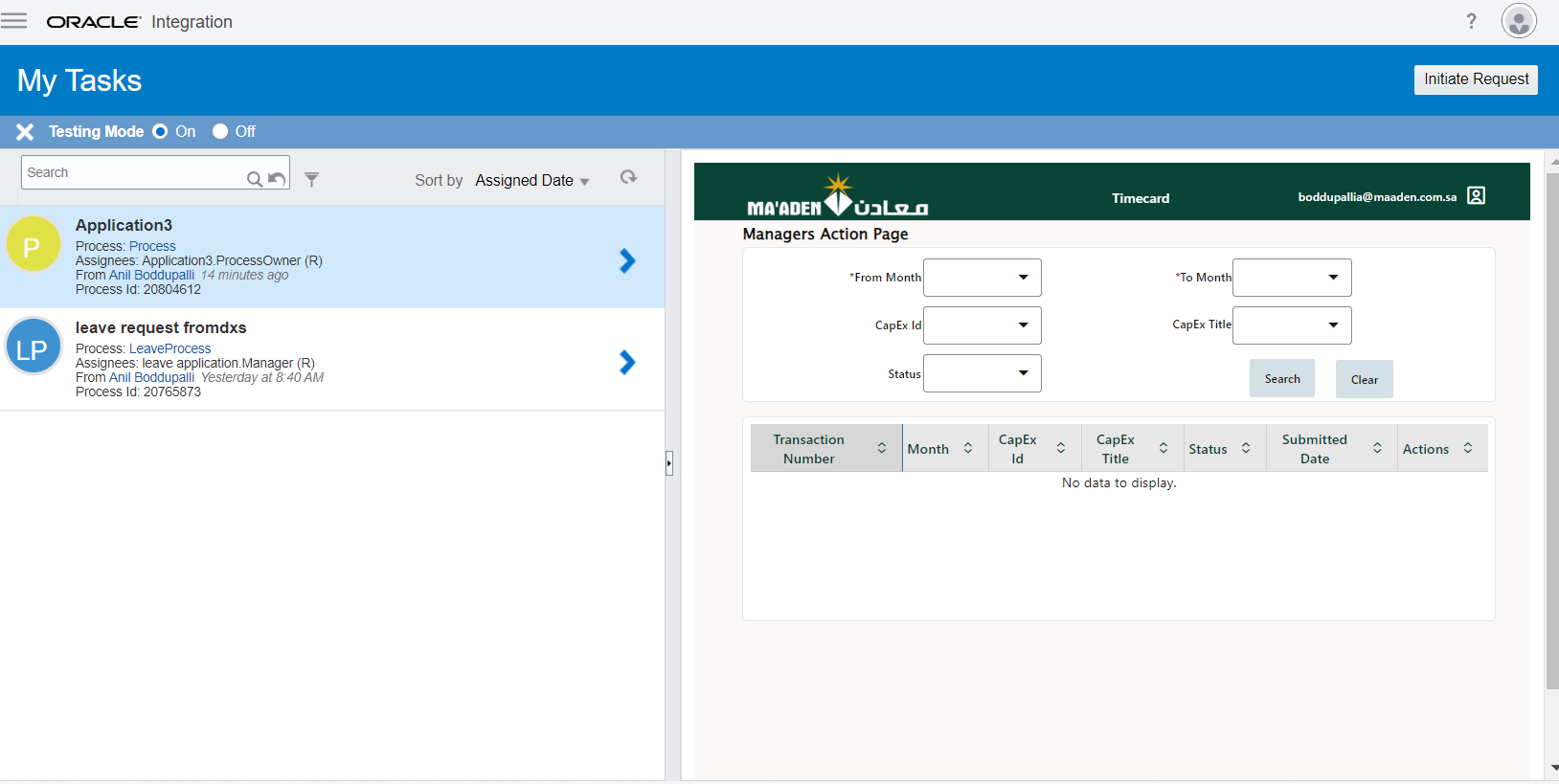Click Process Id: 20765873 text
This screenshot has width=1559, height=784.
pyautogui.click(x=138, y=392)
